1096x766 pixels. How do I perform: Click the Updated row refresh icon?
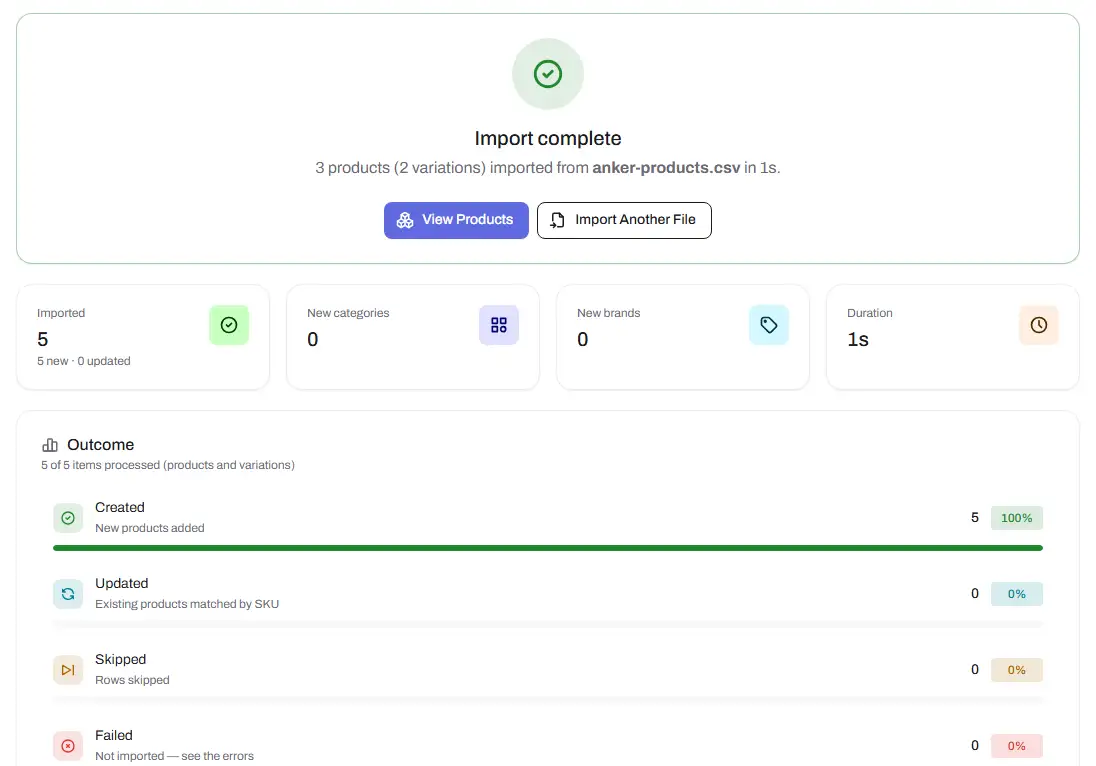68,594
